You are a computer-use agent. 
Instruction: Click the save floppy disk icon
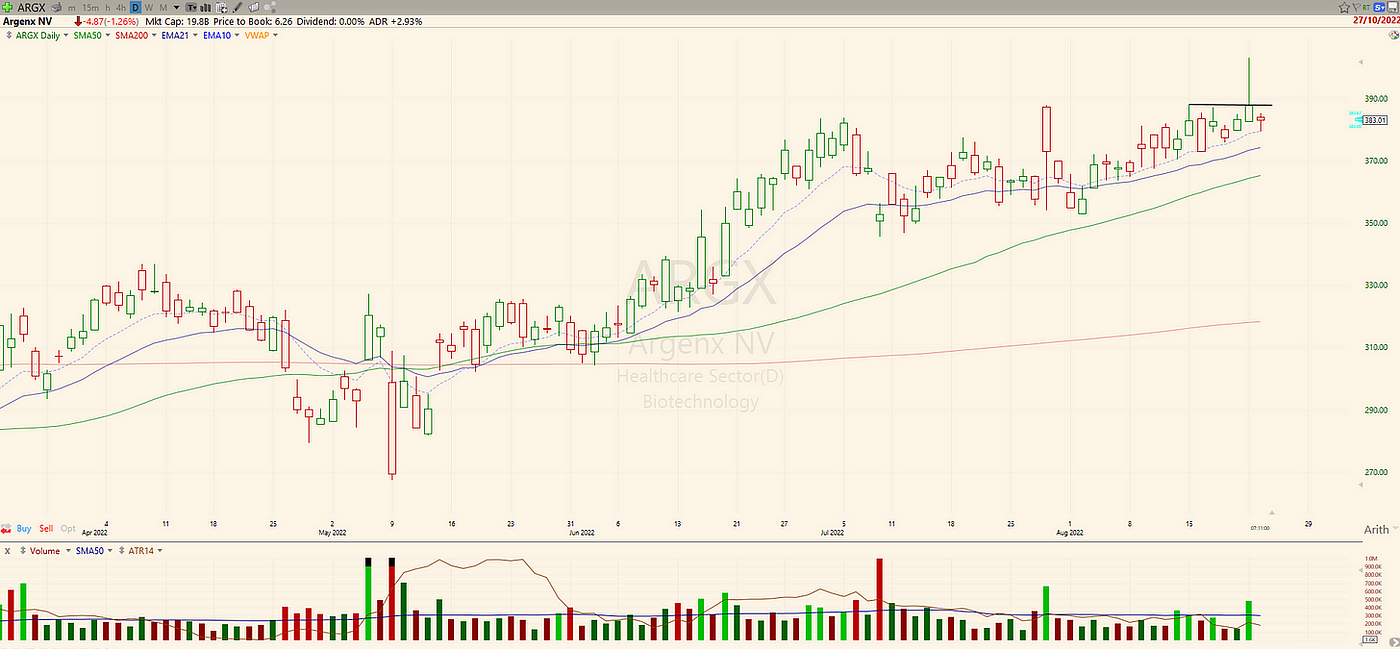click(x=1393, y=7)
